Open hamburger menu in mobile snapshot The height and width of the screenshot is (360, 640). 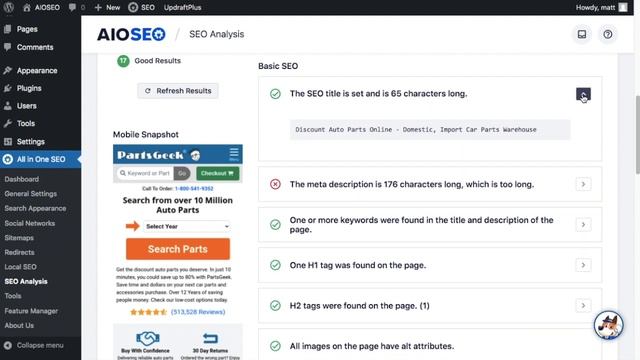pos(234,154)
